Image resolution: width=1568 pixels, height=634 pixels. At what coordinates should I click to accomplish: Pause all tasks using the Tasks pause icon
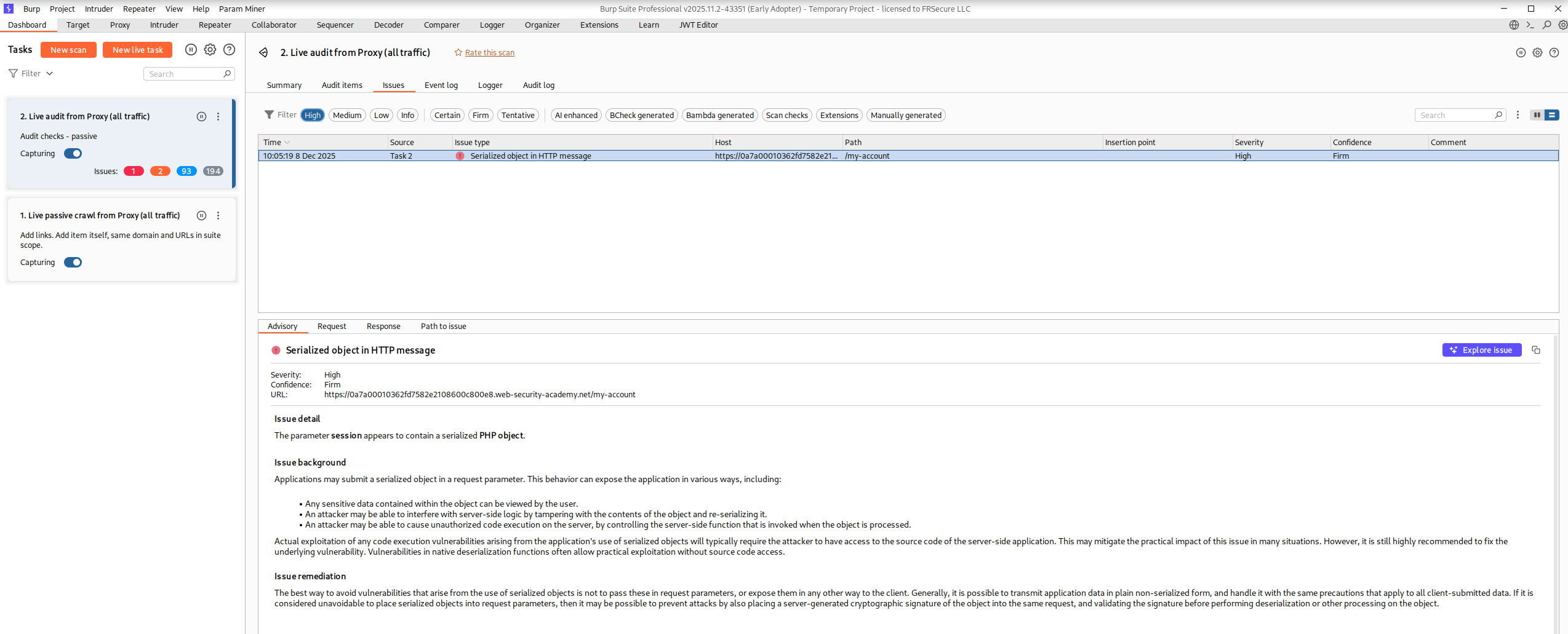click(x=191, y=50)
